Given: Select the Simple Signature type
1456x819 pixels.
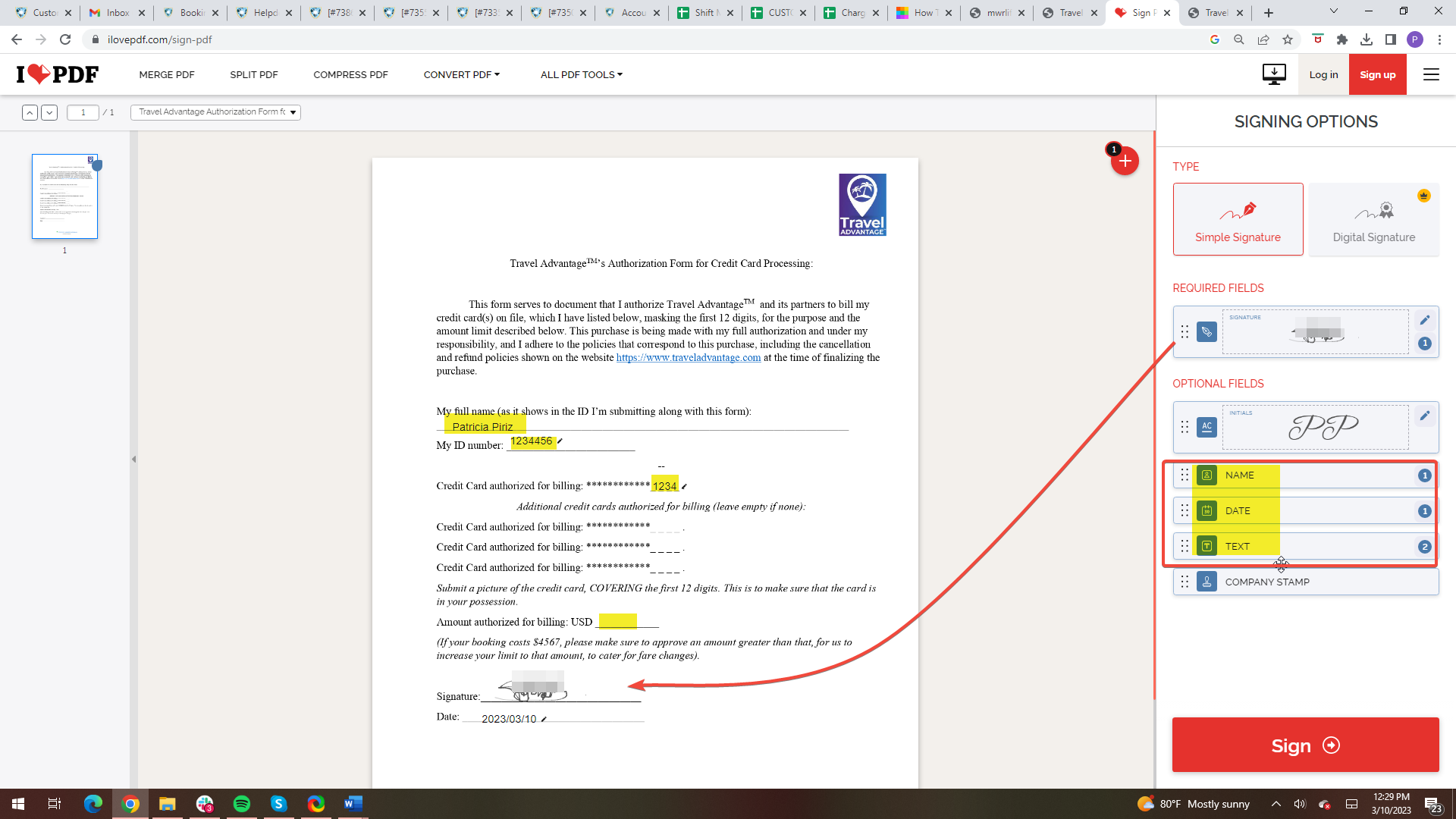Looking at the screenshot, I should 1238,219.
